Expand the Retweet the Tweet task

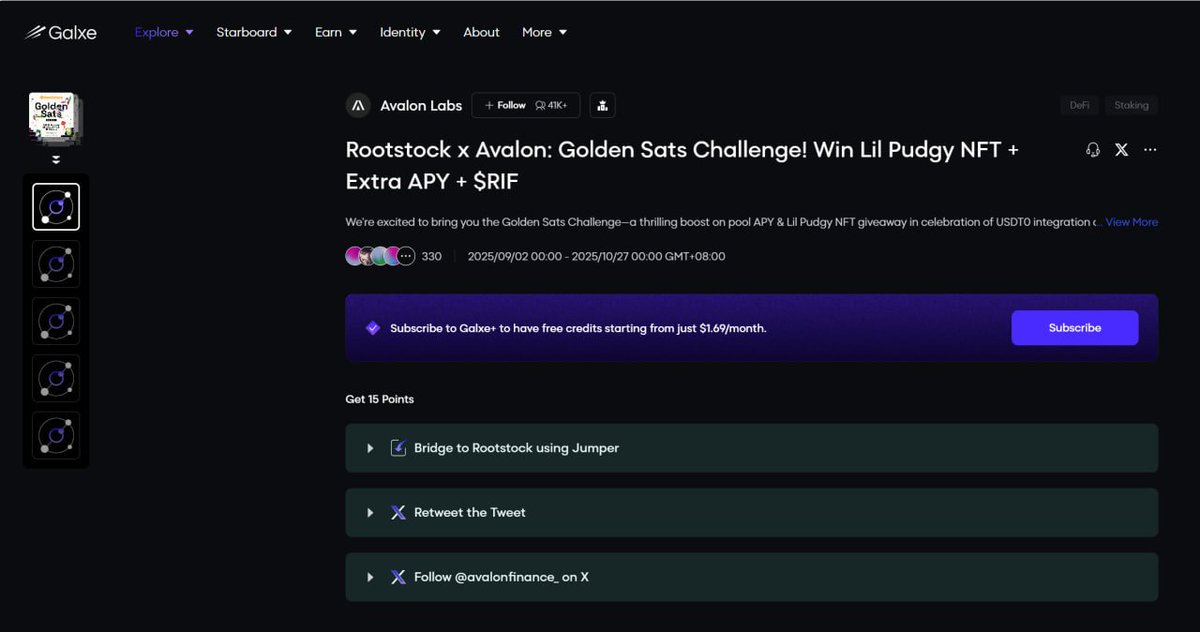370,512
